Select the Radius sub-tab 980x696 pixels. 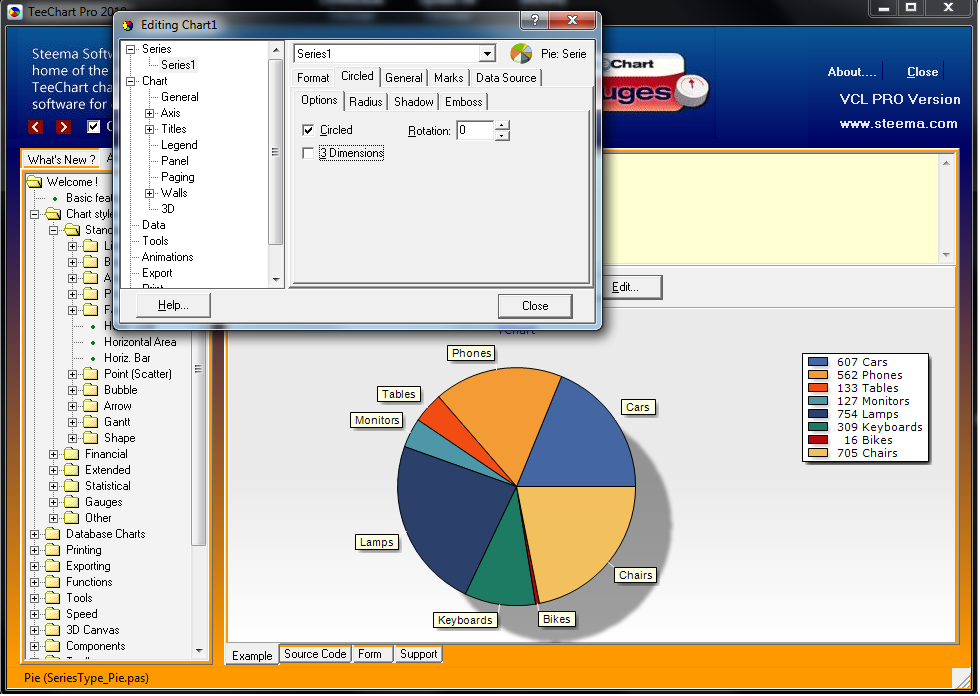tap(366, 102)
